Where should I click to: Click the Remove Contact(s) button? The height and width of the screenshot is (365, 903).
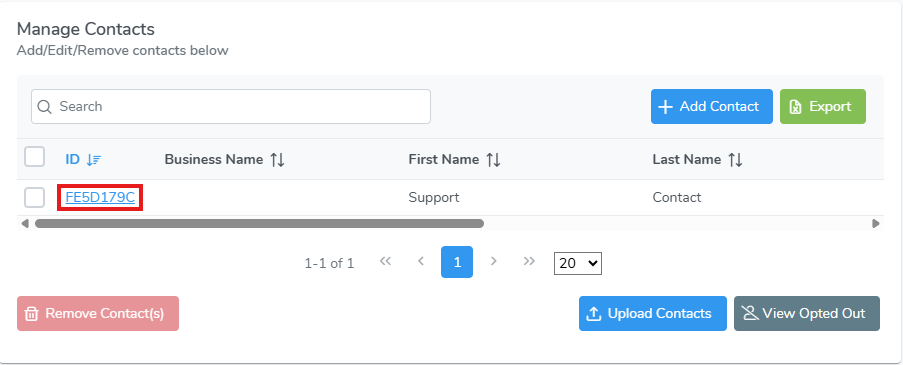click(98, 314)
